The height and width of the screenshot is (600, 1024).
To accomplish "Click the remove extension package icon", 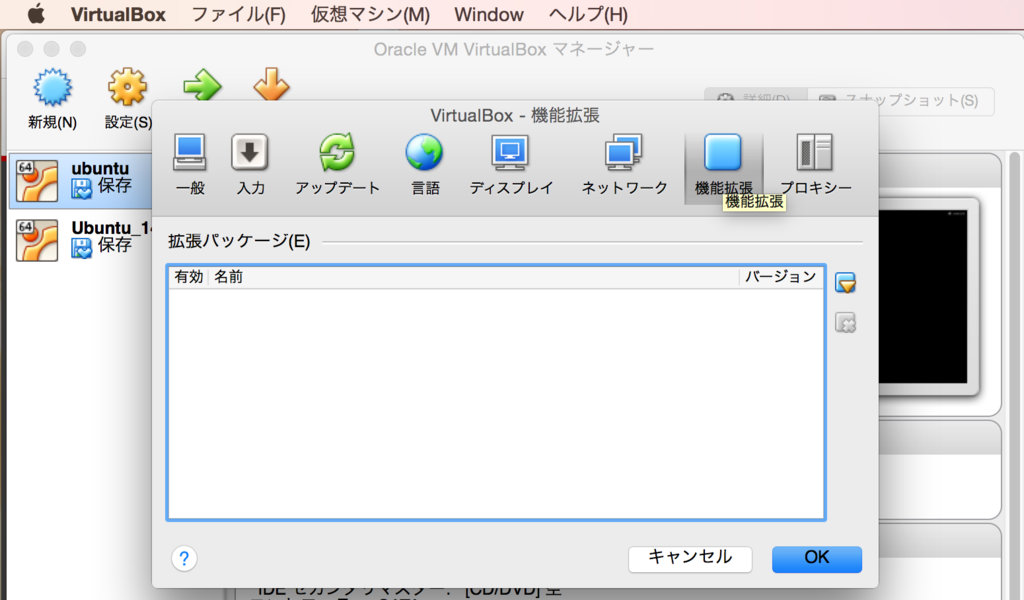I will point(846,323).
